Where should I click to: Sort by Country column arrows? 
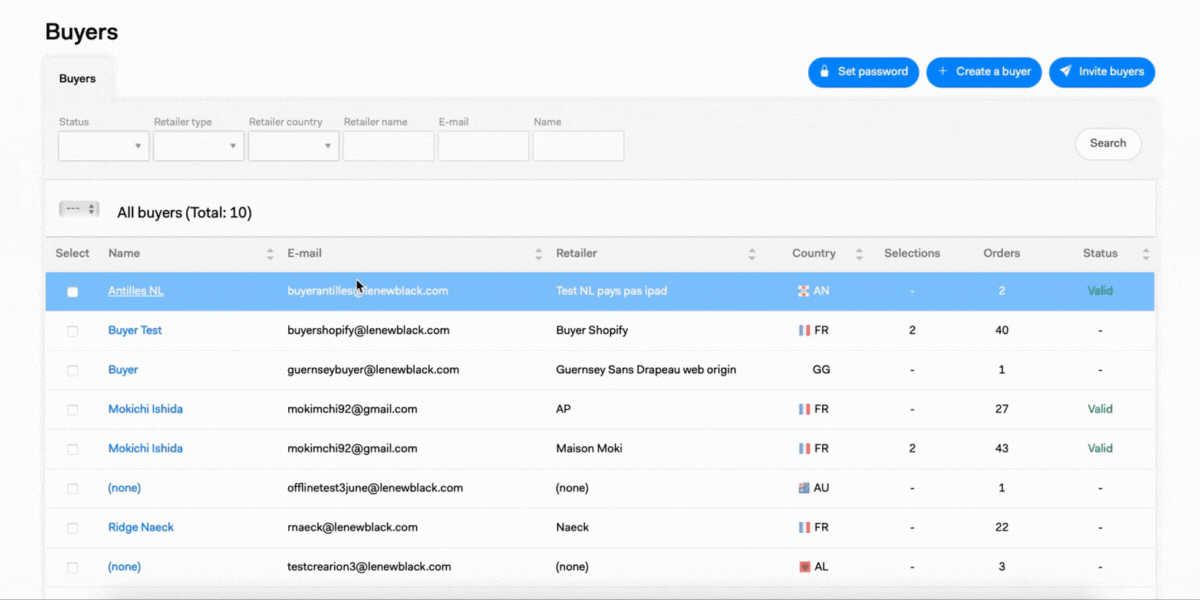pyautogui.click(x=859, y=254)
